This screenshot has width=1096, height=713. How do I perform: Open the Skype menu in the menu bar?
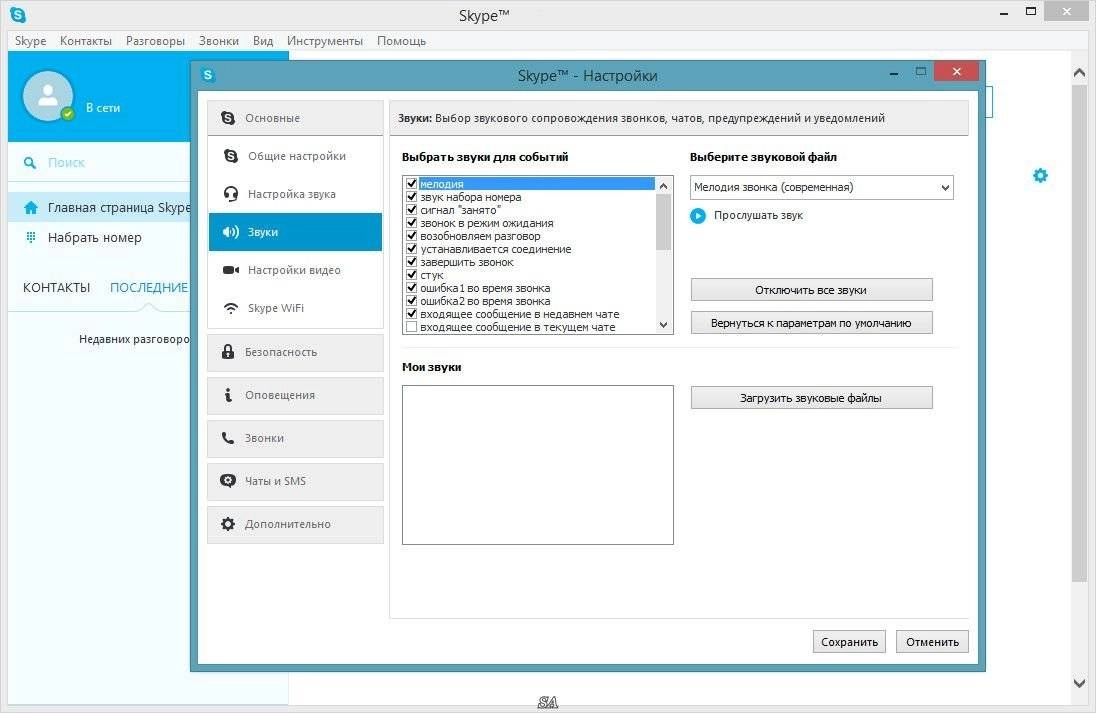click(x=31, y=41)
